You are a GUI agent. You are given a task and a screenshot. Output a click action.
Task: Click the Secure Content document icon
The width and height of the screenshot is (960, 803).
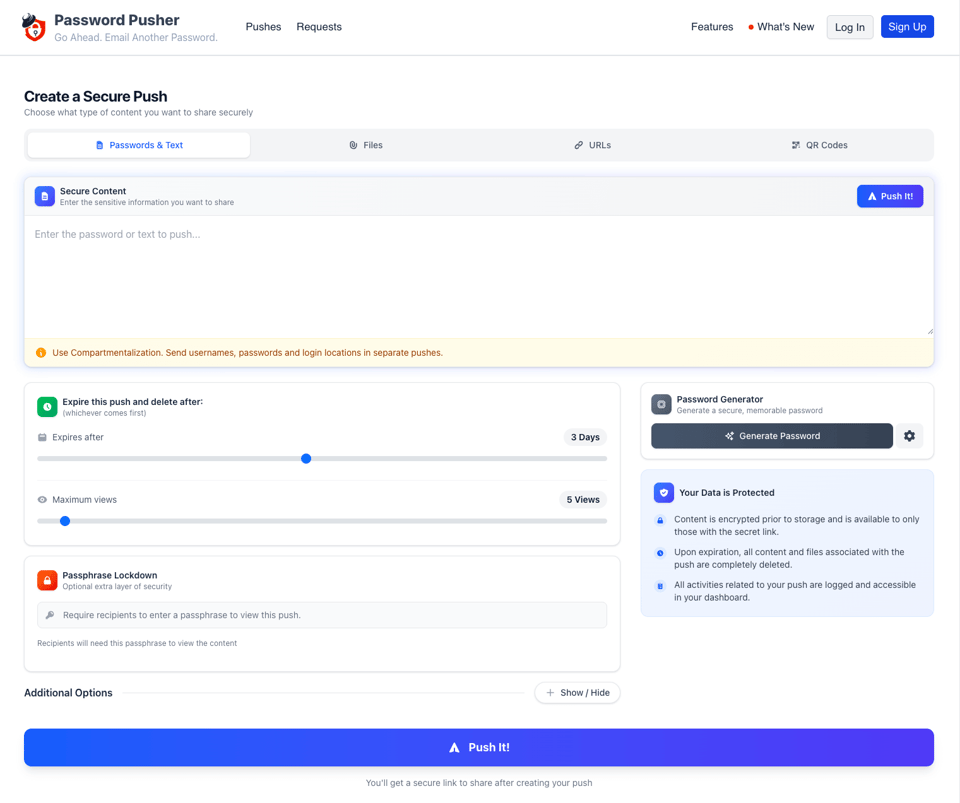(45, 196)
